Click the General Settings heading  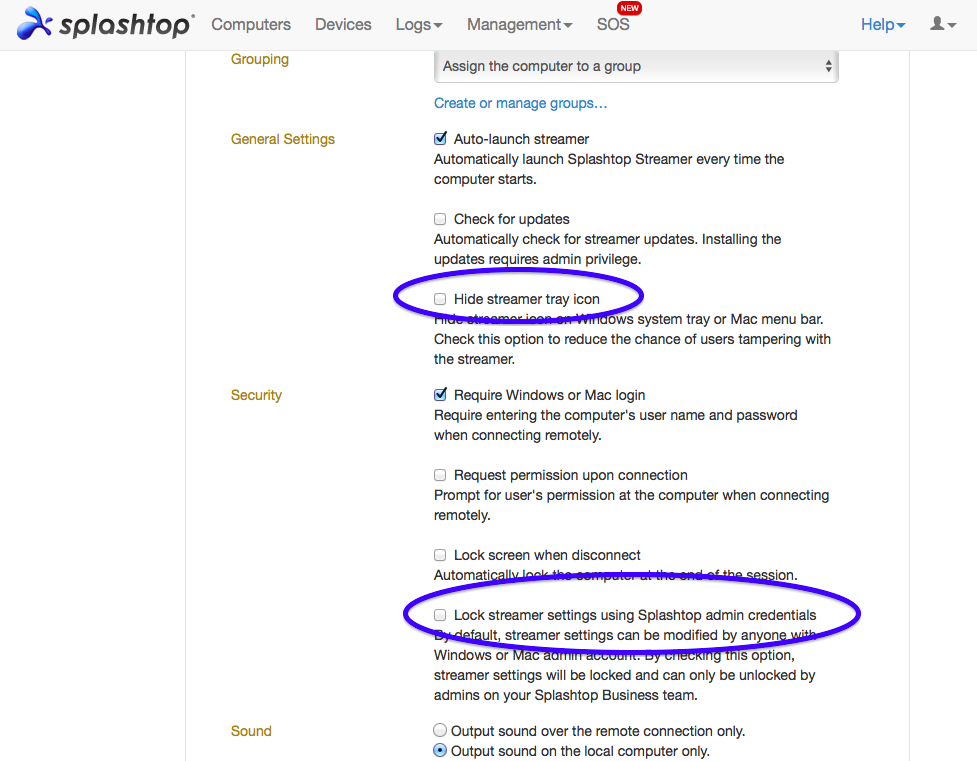(283, 139)
